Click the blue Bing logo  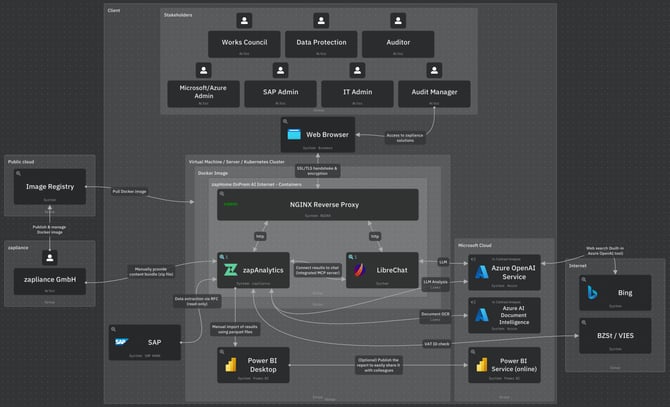pos(592,293)
